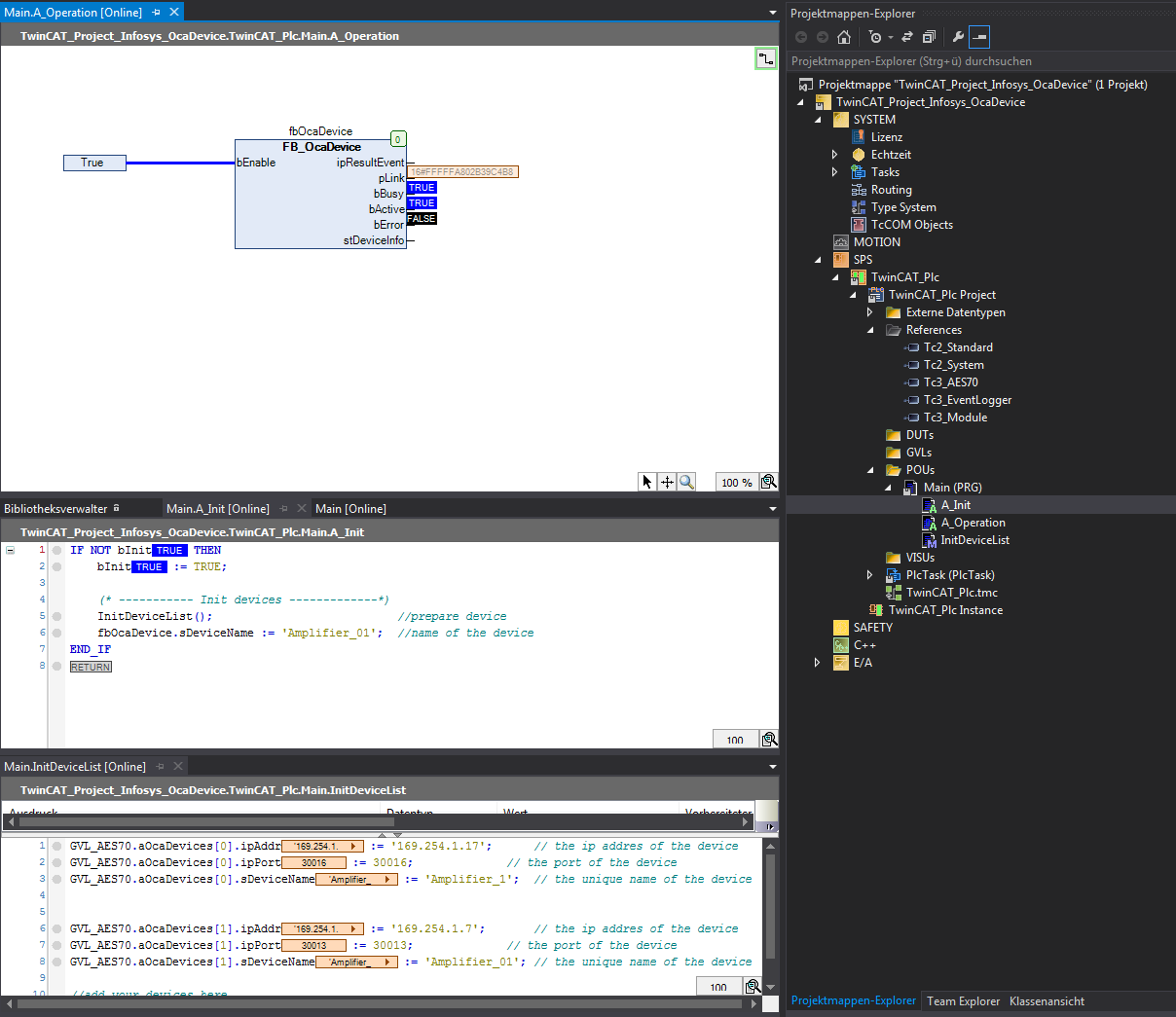Close the Main.InitDeviceList [Online] tab
Screen dimensions: 1176x1017
coord(178,767)
